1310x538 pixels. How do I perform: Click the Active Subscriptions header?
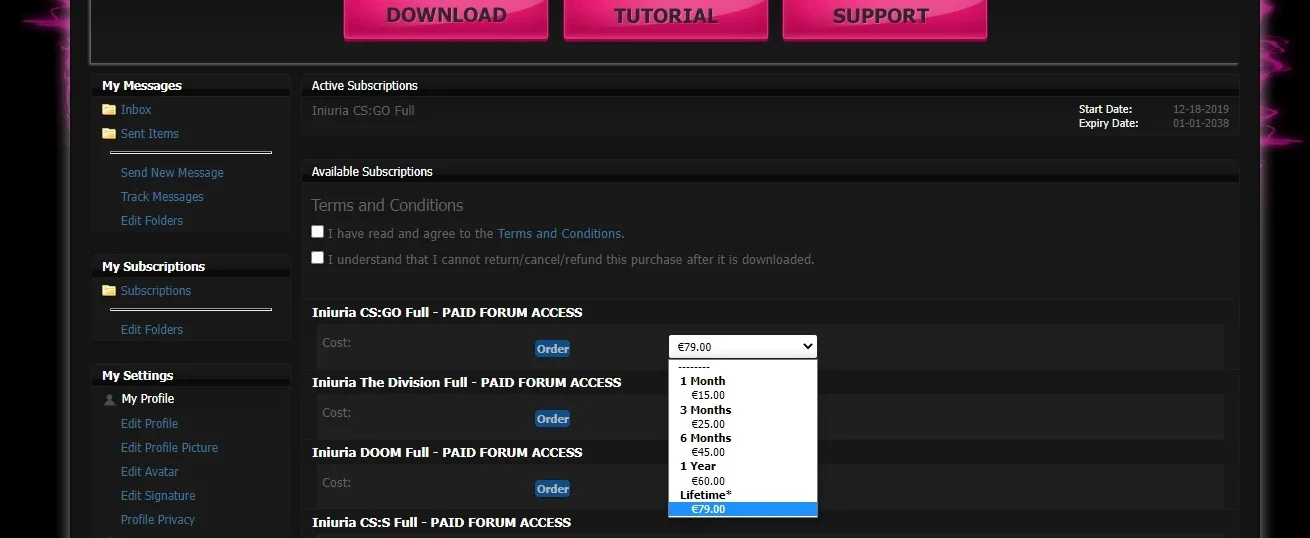click(x=365, y=86)
